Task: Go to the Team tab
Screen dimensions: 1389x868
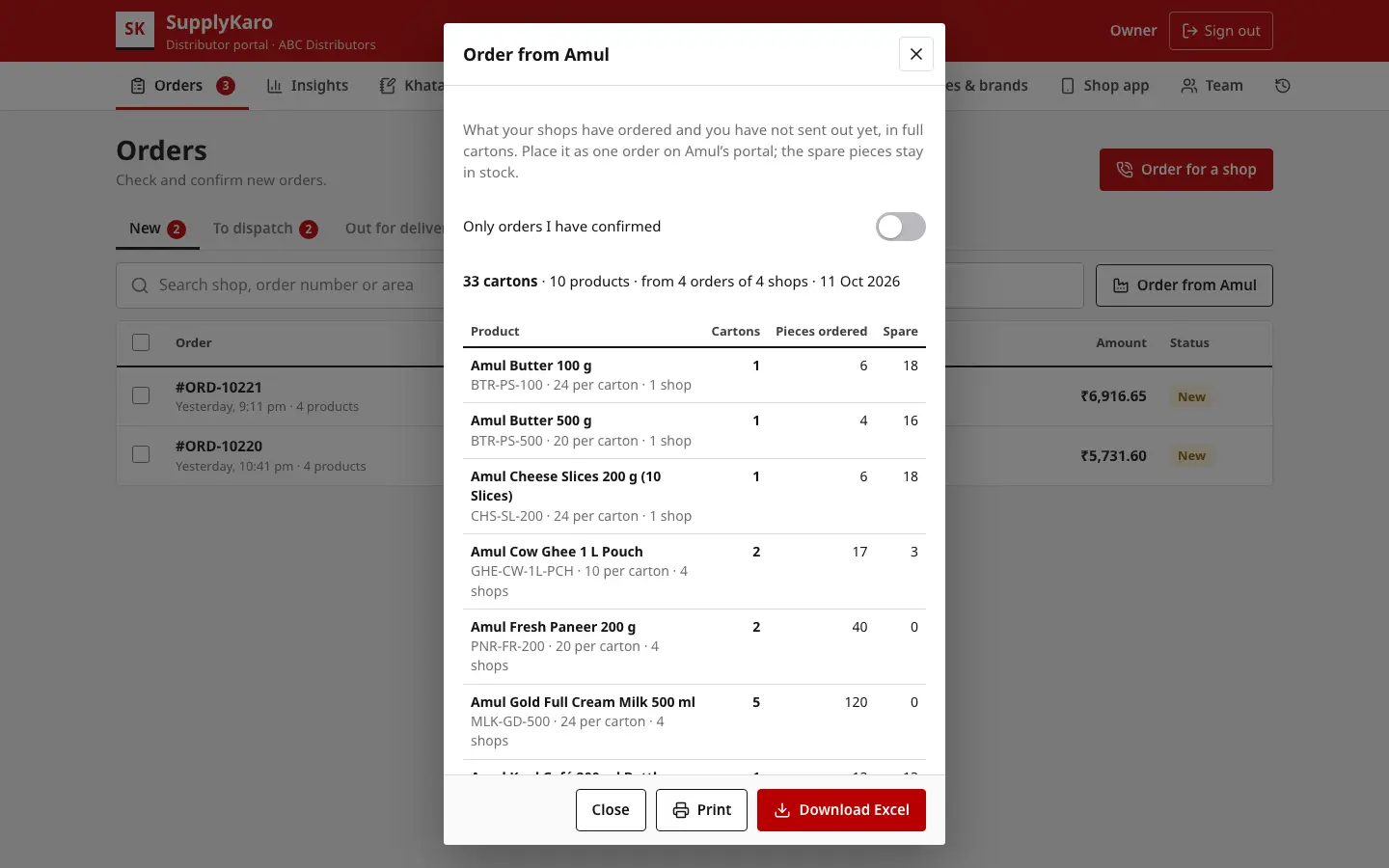Action: click(x=1212, y=86)
